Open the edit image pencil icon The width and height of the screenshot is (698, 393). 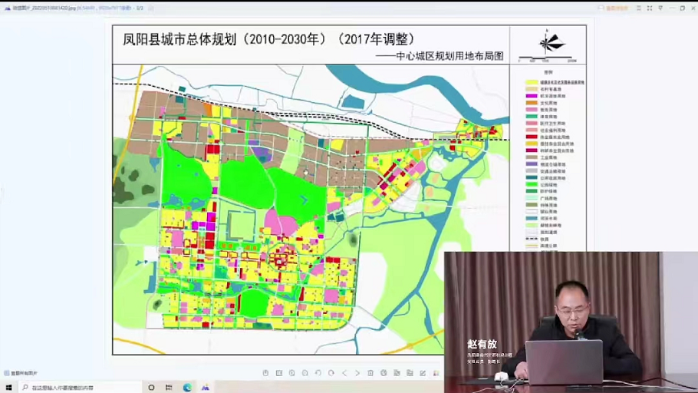422,373
